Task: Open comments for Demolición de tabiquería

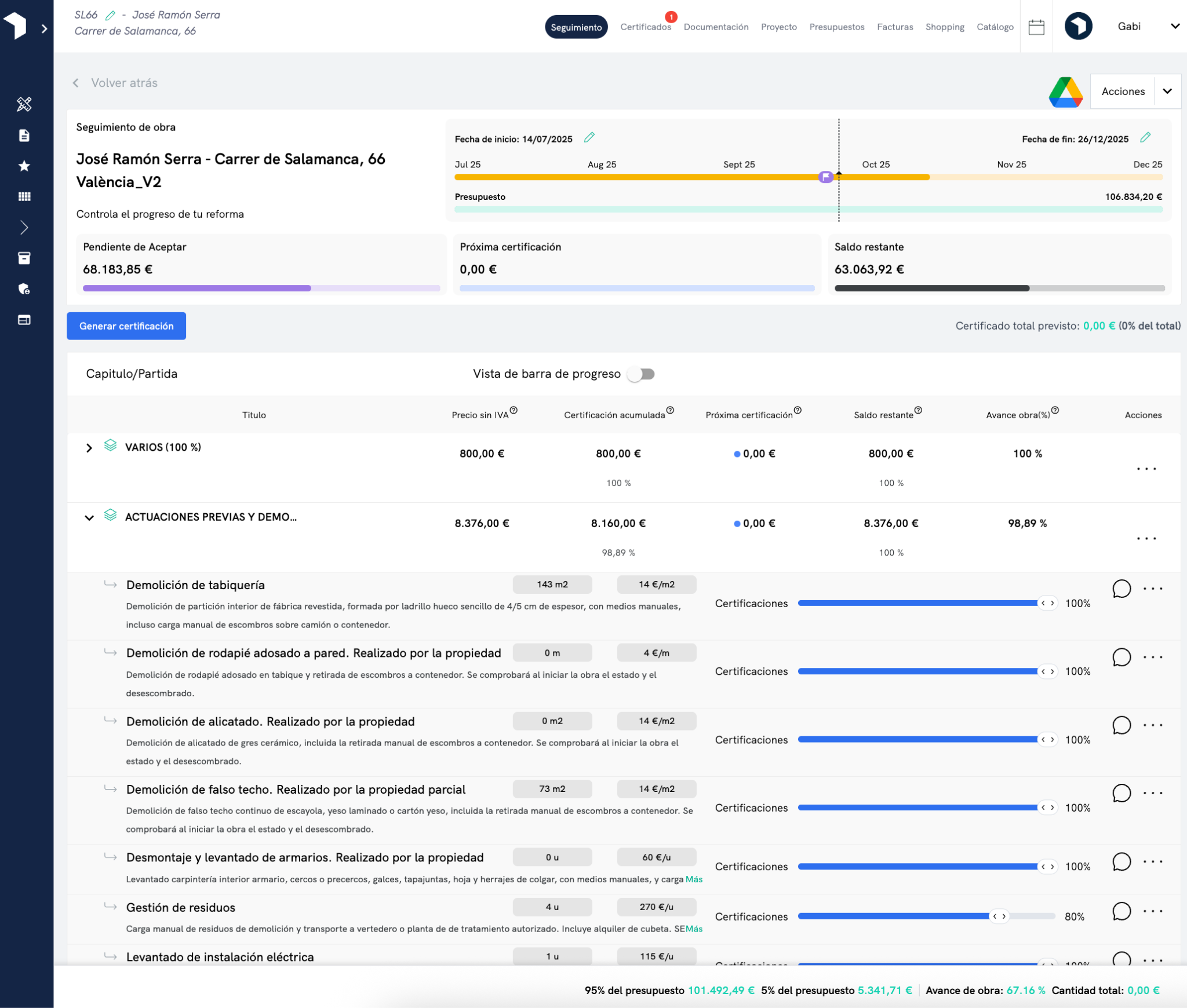Action: [1122, 589]
